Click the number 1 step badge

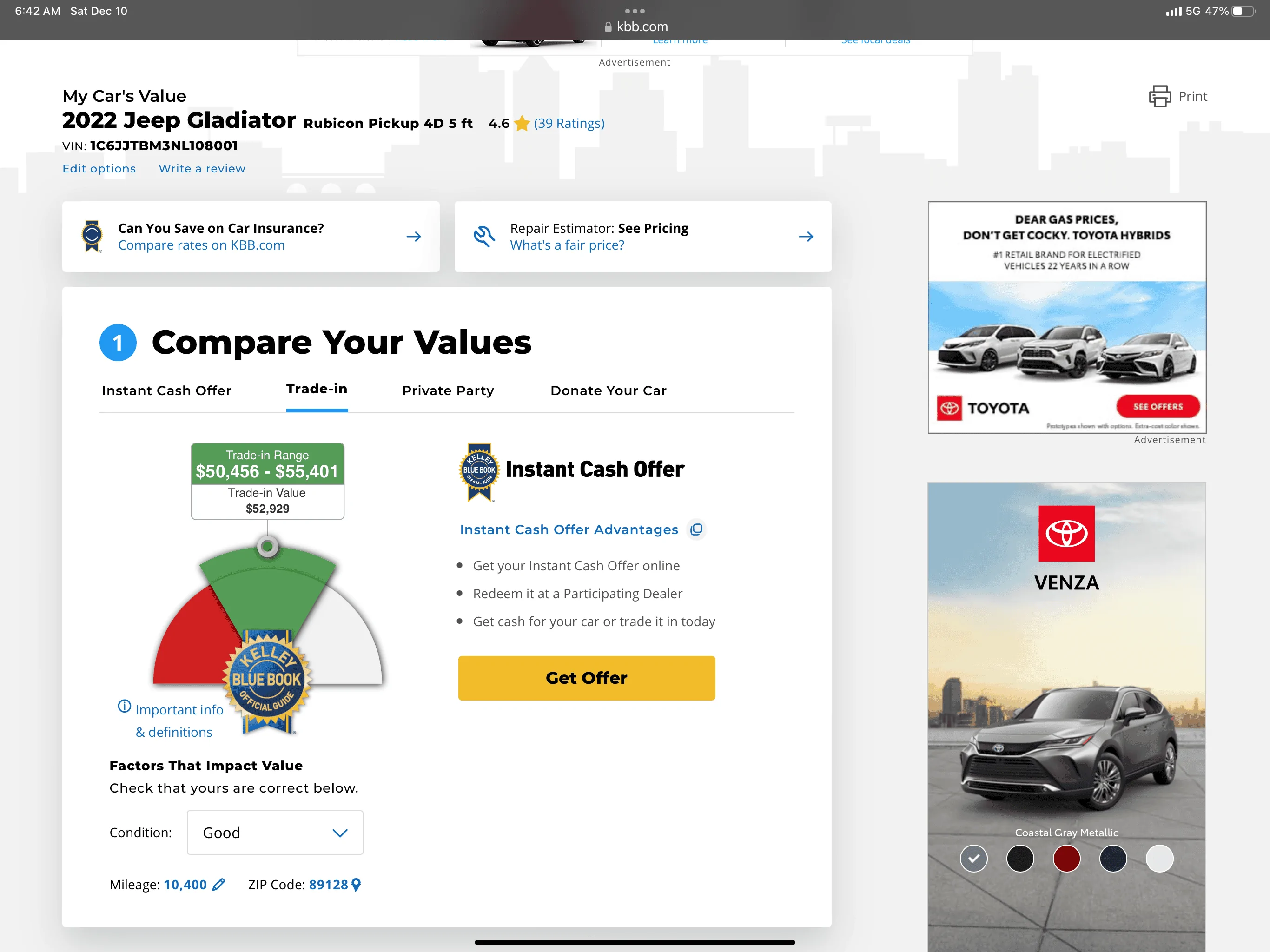click(118, 343)
